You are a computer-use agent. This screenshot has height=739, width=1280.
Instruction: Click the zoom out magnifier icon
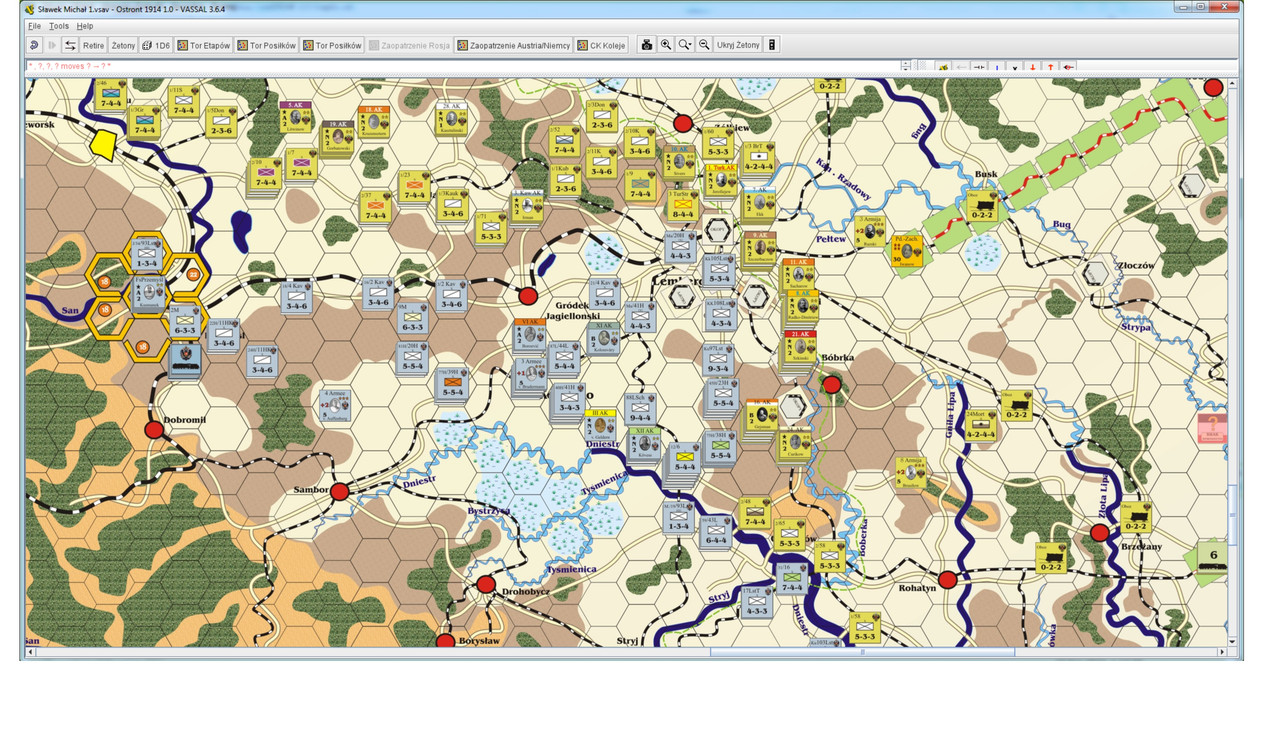coord(704,45)
